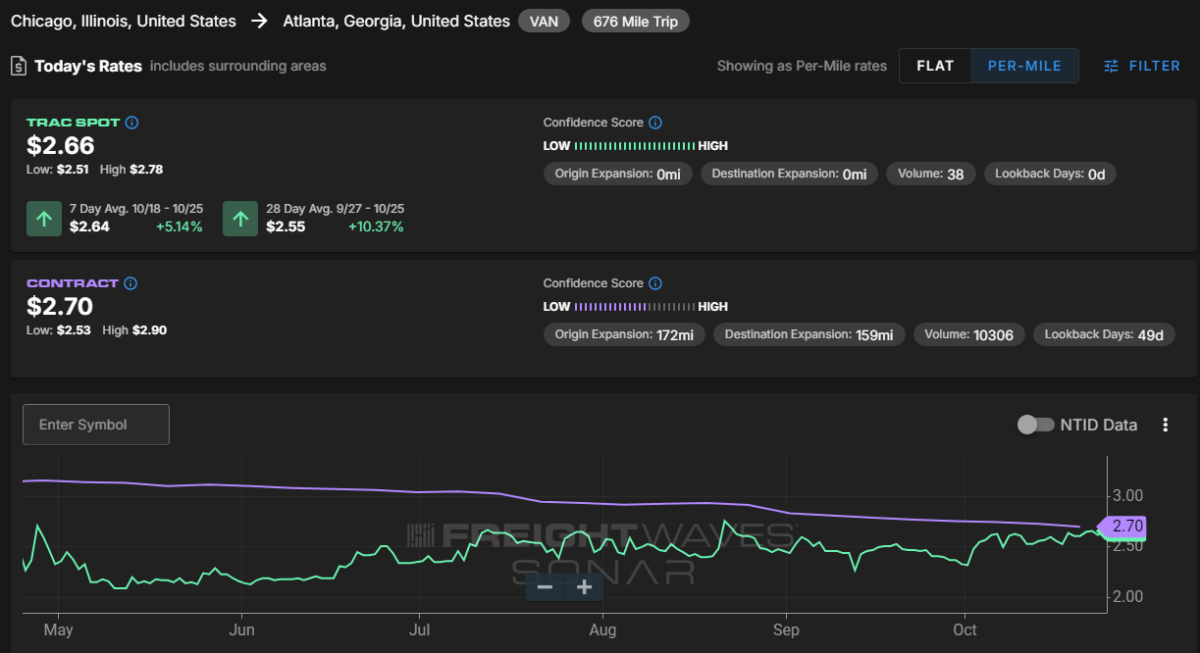Open the chart three-dot options menu
The width and height of the screenshot is (1200, 653).
click(x=1165, y=425)
